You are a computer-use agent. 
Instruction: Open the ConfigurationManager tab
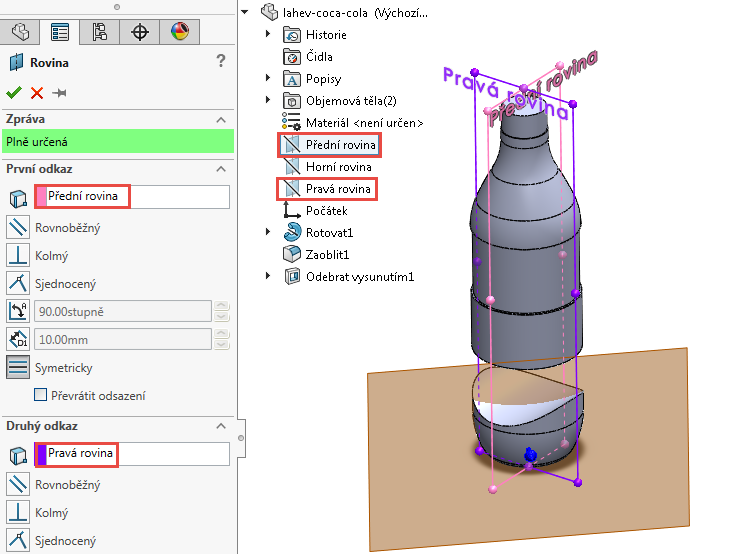pos(99,32)
